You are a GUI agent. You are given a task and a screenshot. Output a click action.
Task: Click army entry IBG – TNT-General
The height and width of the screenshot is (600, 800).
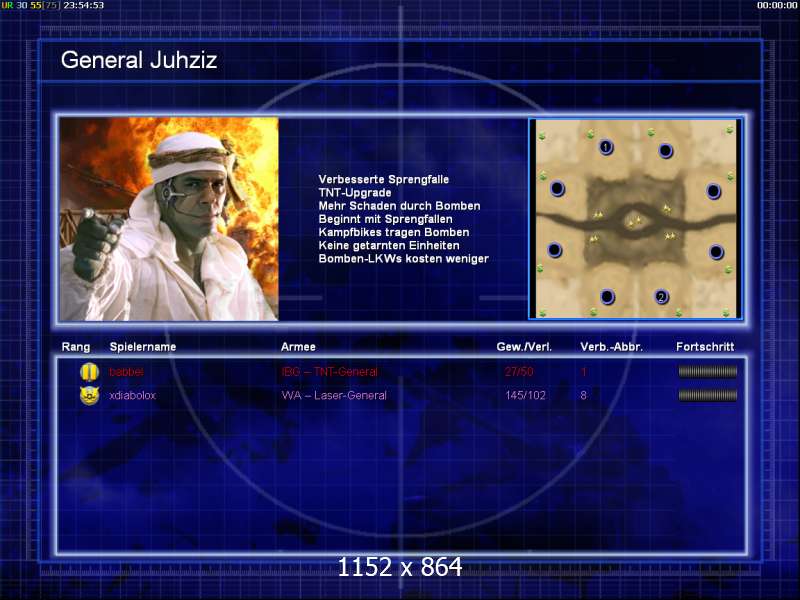[x=330, y=372]
